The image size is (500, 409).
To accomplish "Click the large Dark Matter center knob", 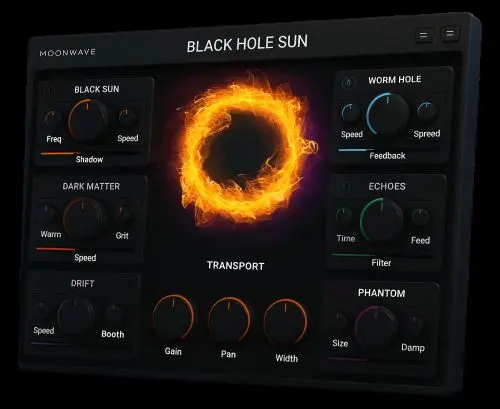I will [x=84, y=218].
